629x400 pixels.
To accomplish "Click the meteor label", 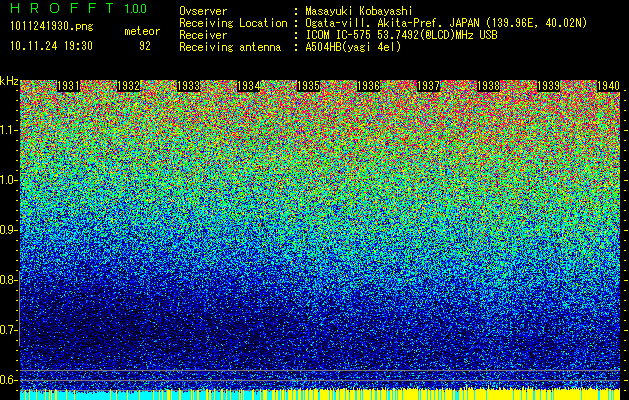I will [x=142, y=31].
